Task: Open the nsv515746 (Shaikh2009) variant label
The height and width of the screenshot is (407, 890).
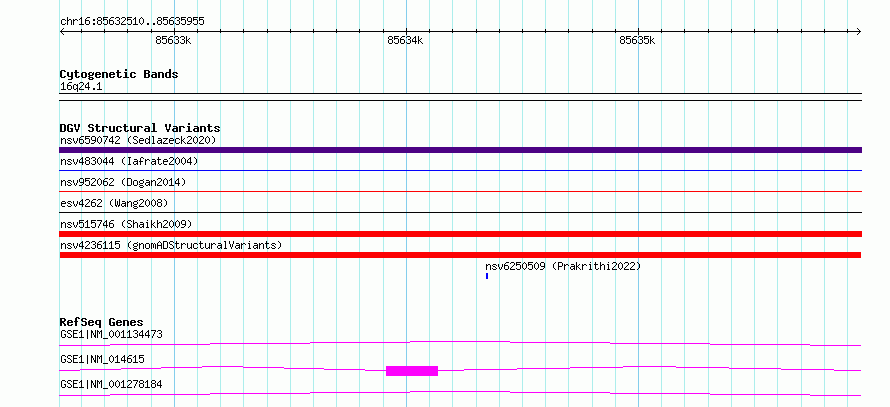Action: pos(126,224)
